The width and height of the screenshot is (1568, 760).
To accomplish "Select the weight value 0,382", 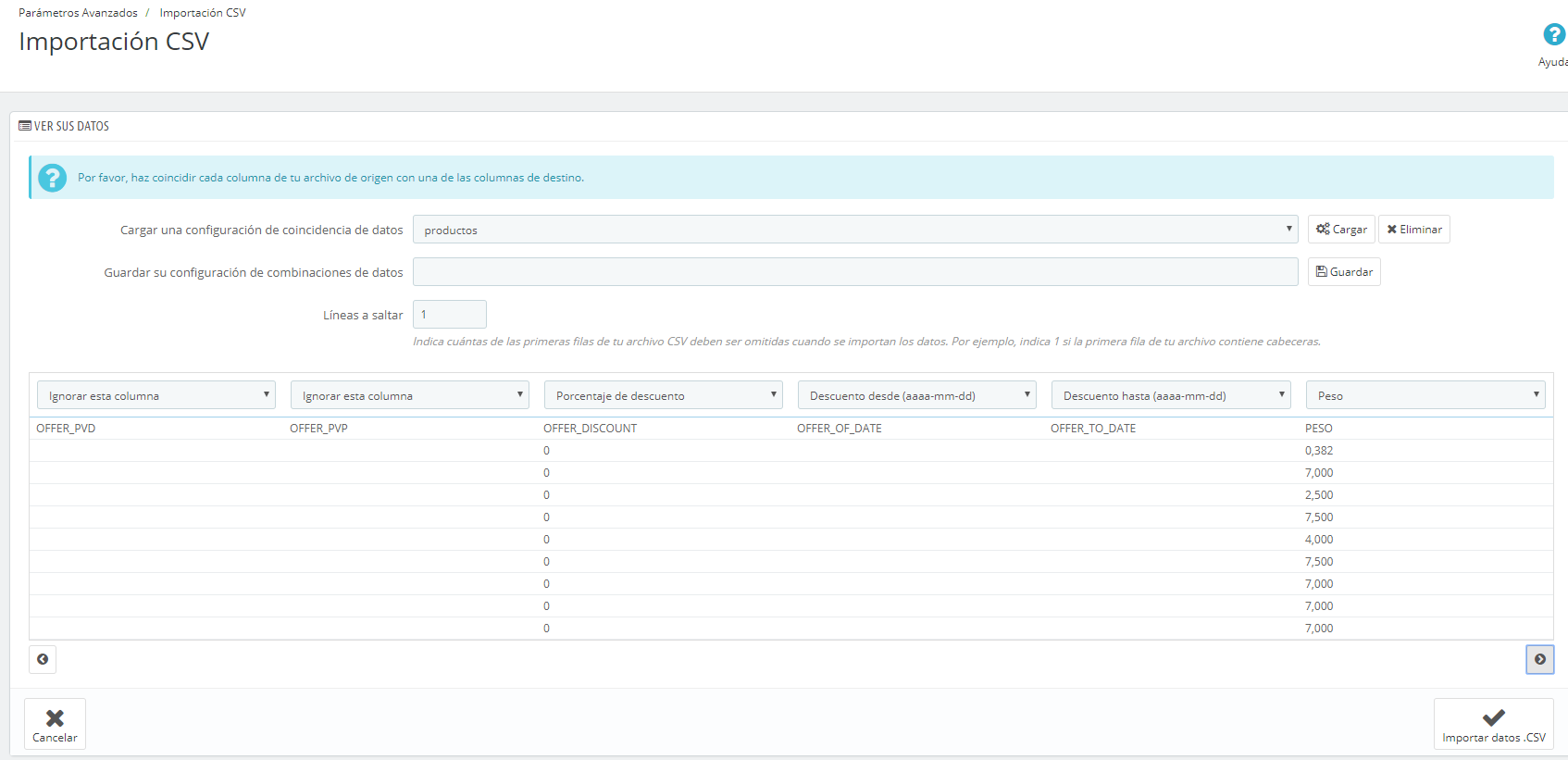I will coord(1319,451).
